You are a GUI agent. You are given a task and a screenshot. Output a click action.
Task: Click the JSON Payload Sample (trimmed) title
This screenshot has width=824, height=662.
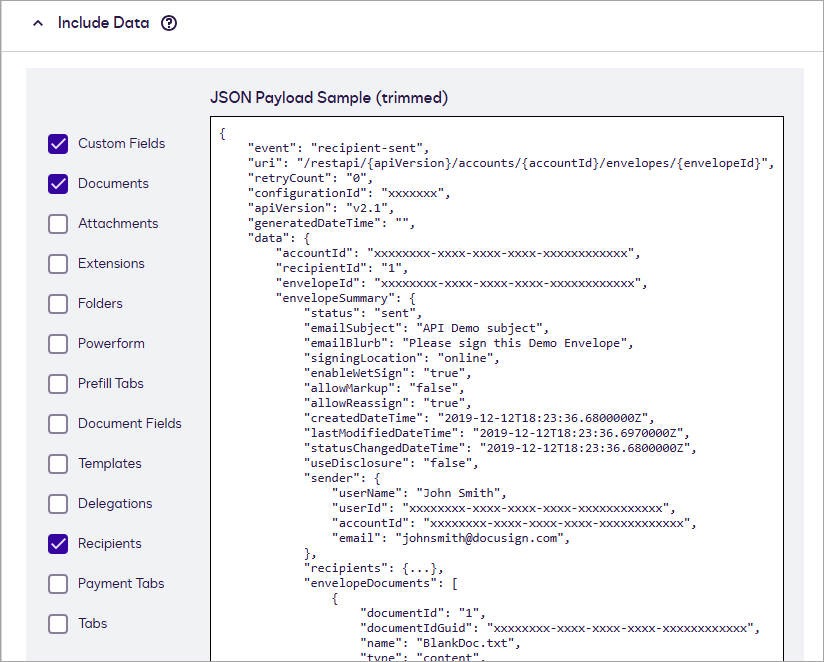[x=329, y=98]
